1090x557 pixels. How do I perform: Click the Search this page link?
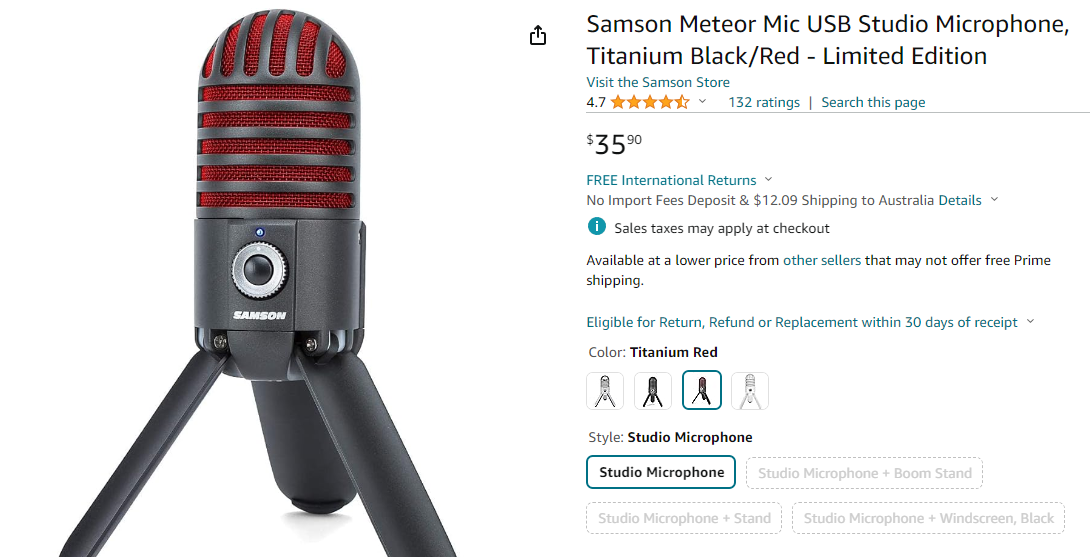click(x=873, y=102)
